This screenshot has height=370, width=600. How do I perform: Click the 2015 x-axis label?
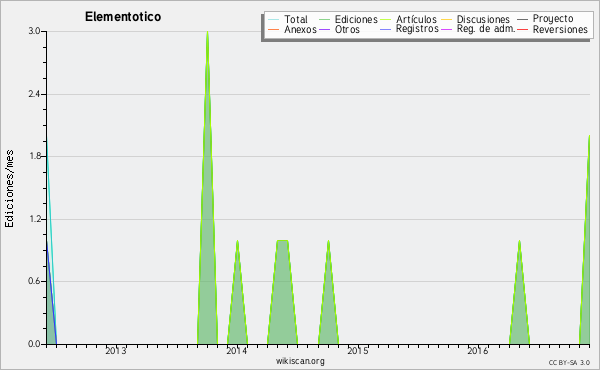coord(357,351)
